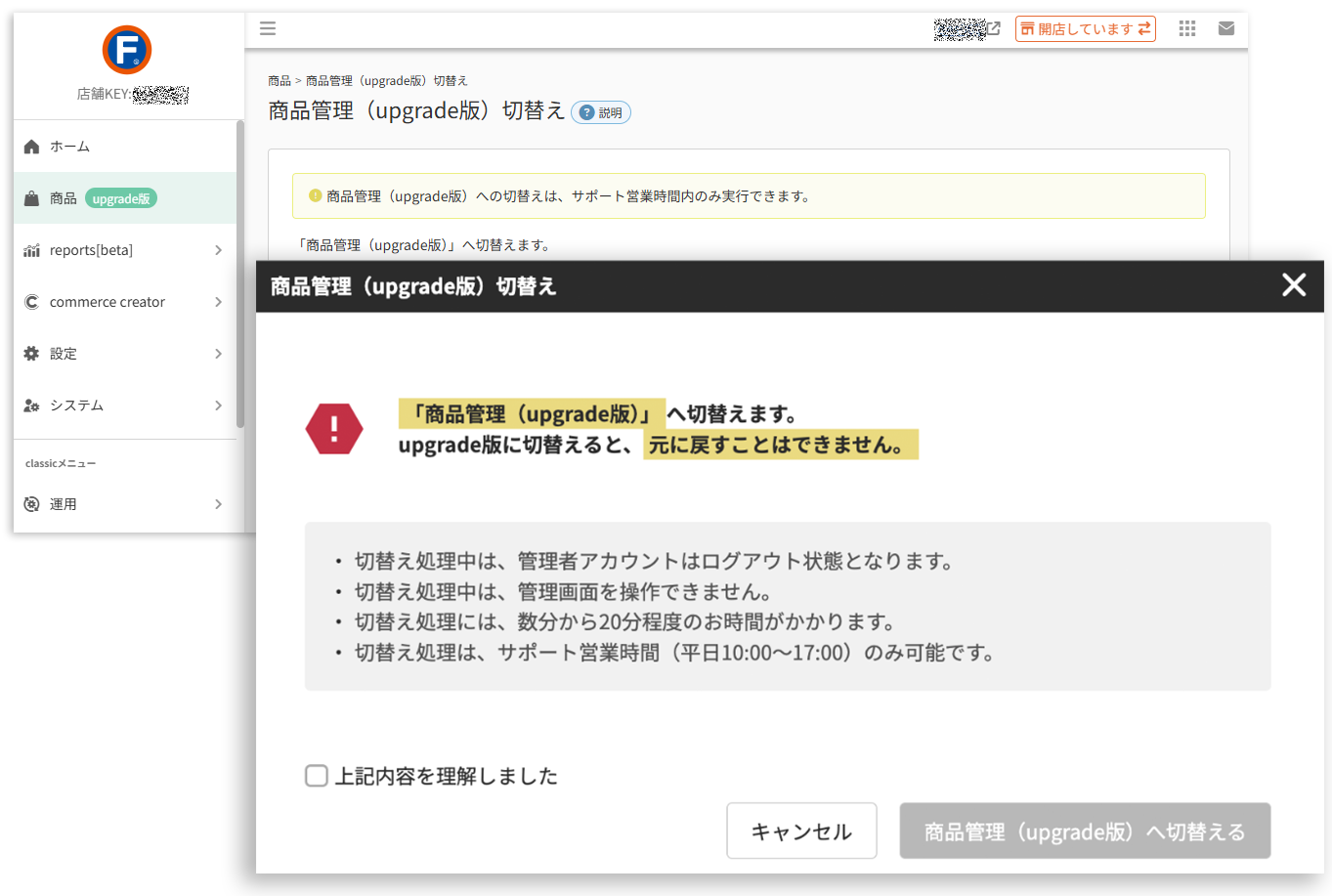Screen dimensions: 1332x896
Task: Click the 設定 gear icon
Action: pos(31,354)
